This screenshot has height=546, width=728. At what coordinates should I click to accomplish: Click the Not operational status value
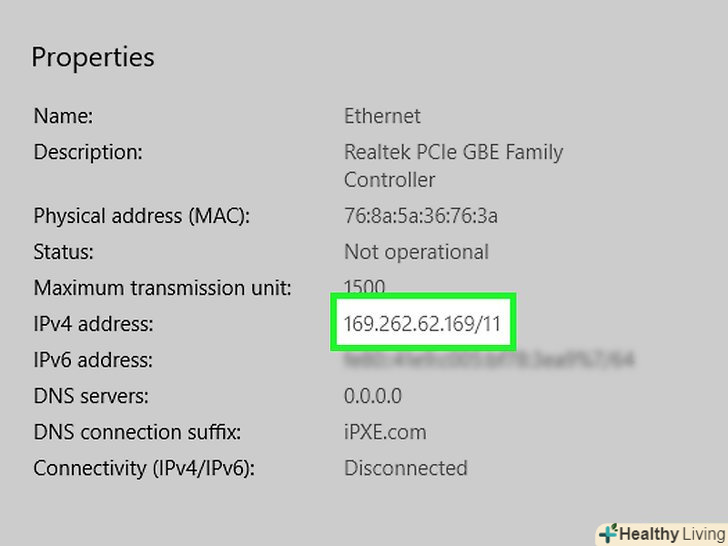pos(416,252)
